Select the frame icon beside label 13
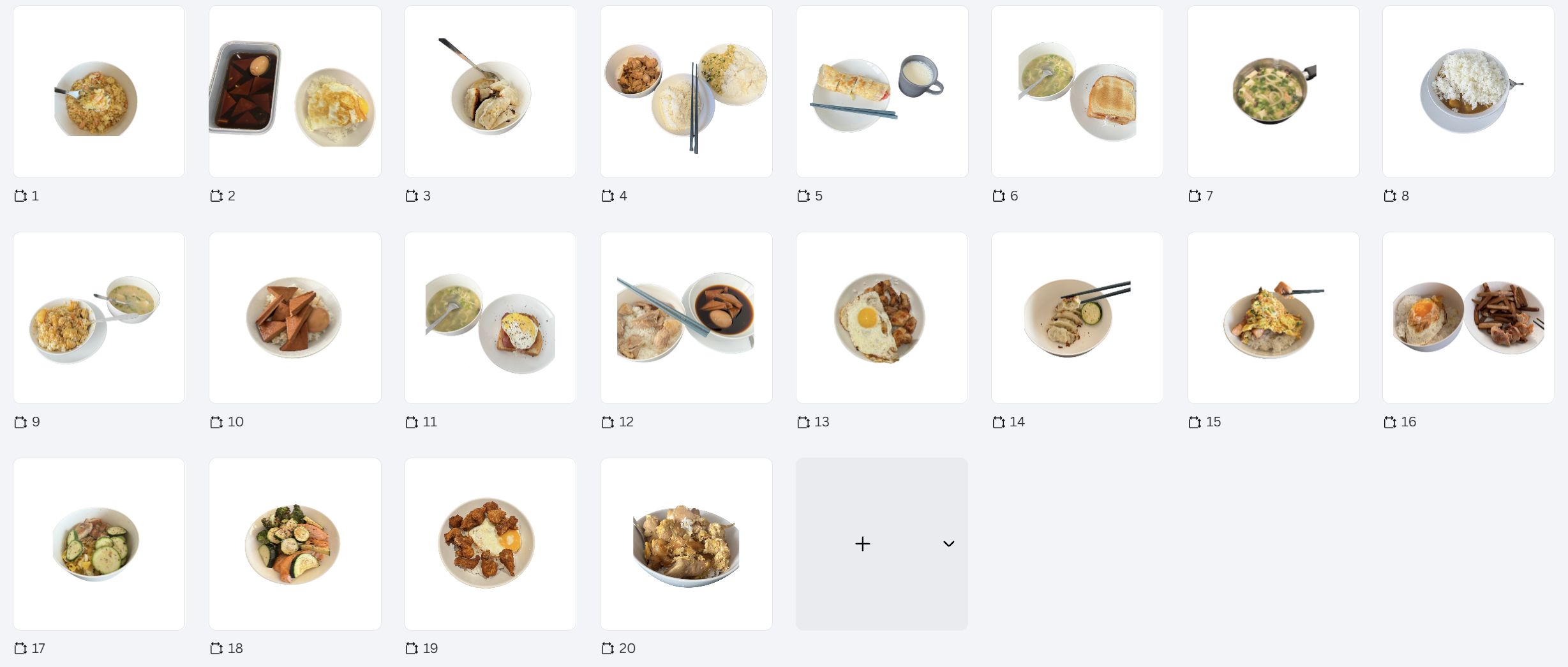The image size is (1568, 667). click(x=803, y=422)
